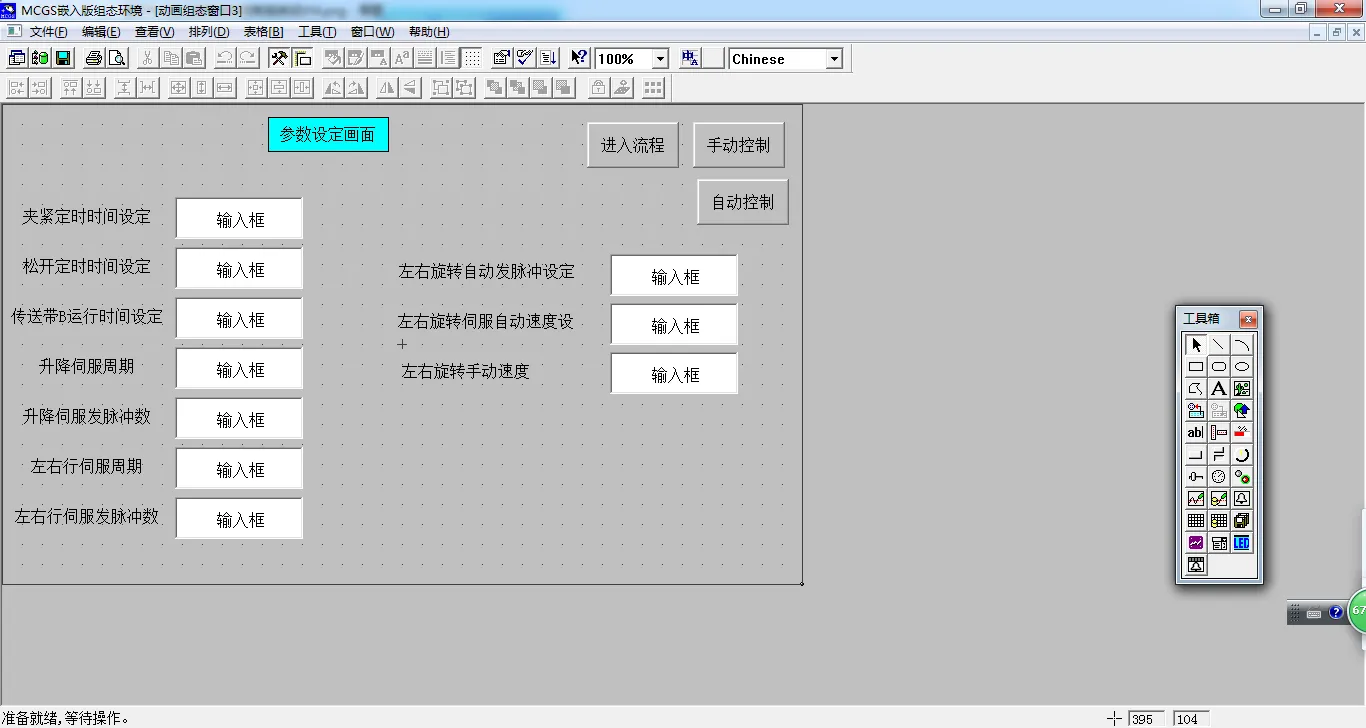Viewport: 1366px width, 728px height.
Task: Open the 工具(T) menu
Action: point(317,31)
